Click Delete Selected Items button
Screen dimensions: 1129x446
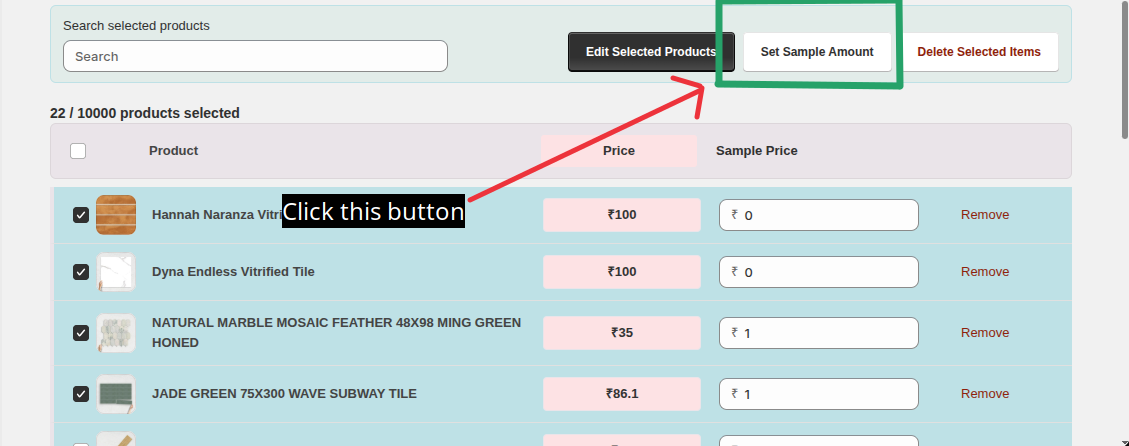click(x=979, y=52)
